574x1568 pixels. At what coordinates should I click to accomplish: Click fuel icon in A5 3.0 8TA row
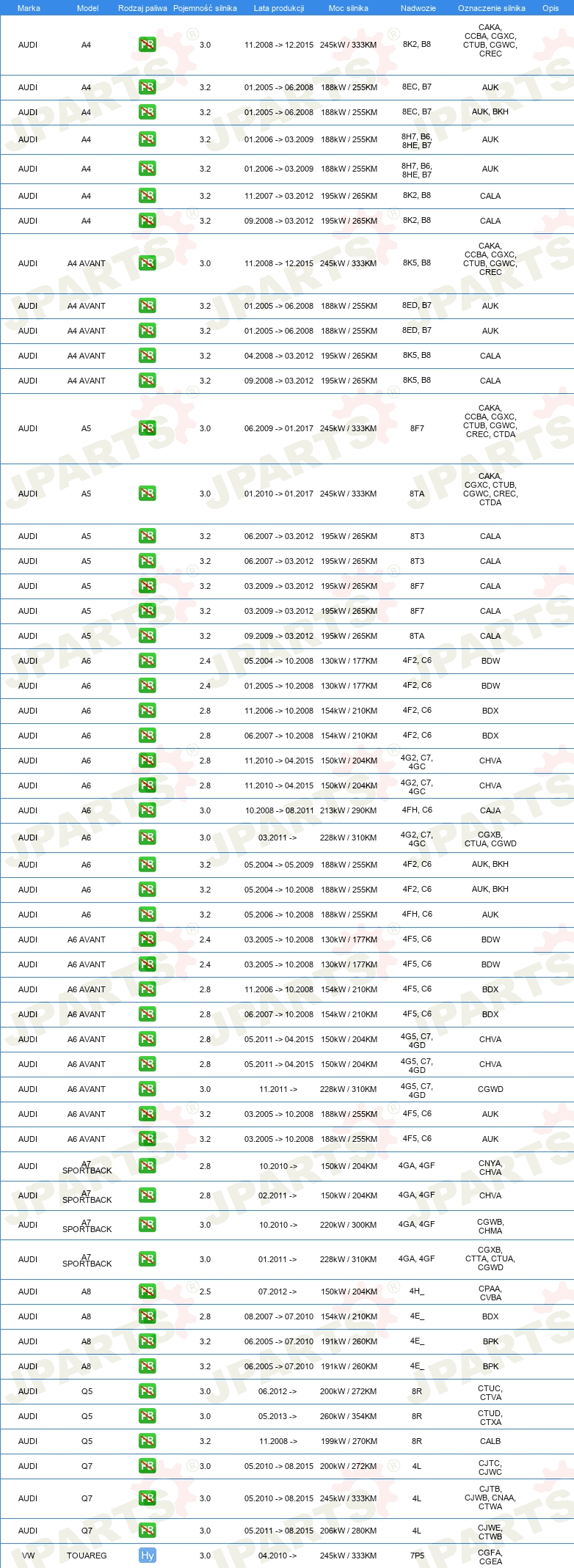(x=148, y=494)
